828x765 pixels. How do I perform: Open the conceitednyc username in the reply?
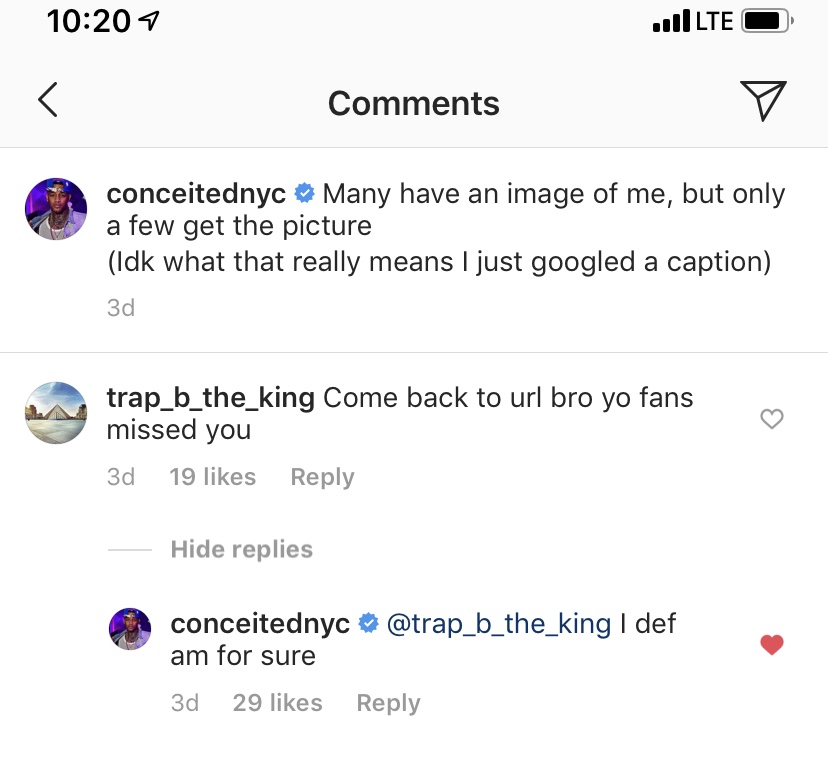pos(261,624)
